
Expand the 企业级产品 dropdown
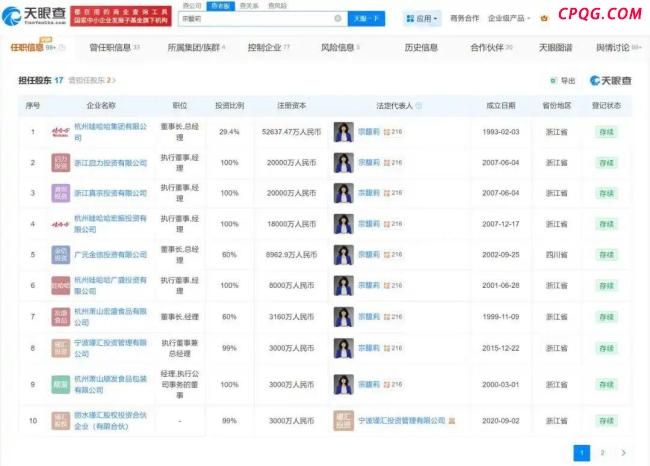(510, 18)
